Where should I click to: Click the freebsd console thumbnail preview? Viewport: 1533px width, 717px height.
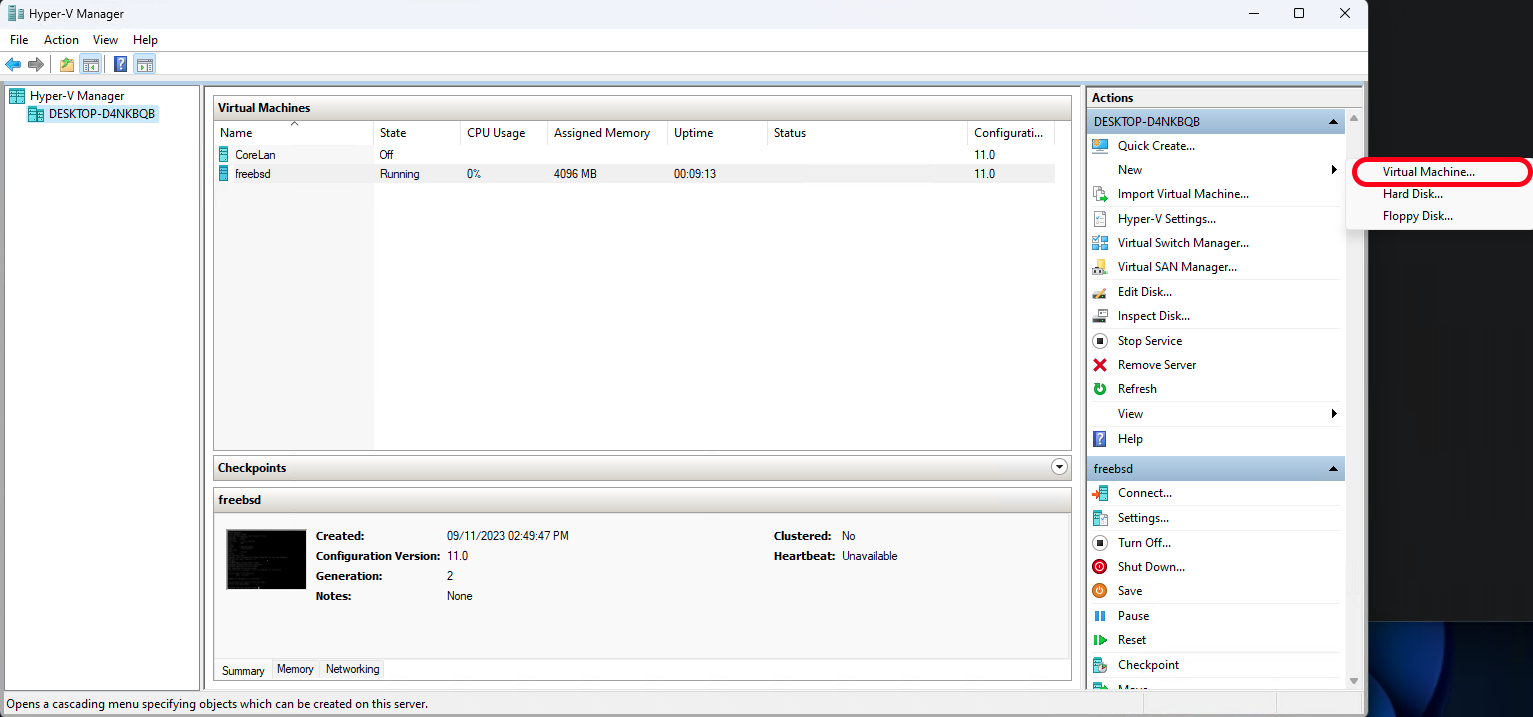(x=266, y=559)
